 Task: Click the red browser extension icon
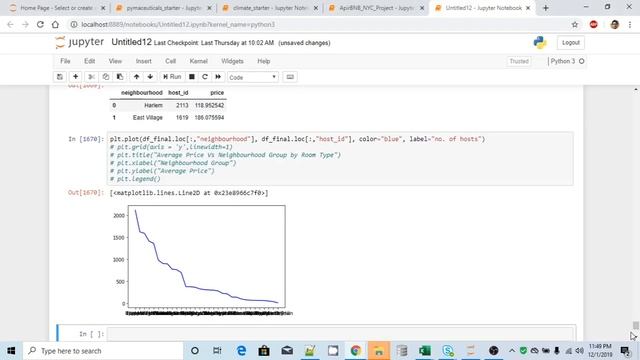[593, 24]
